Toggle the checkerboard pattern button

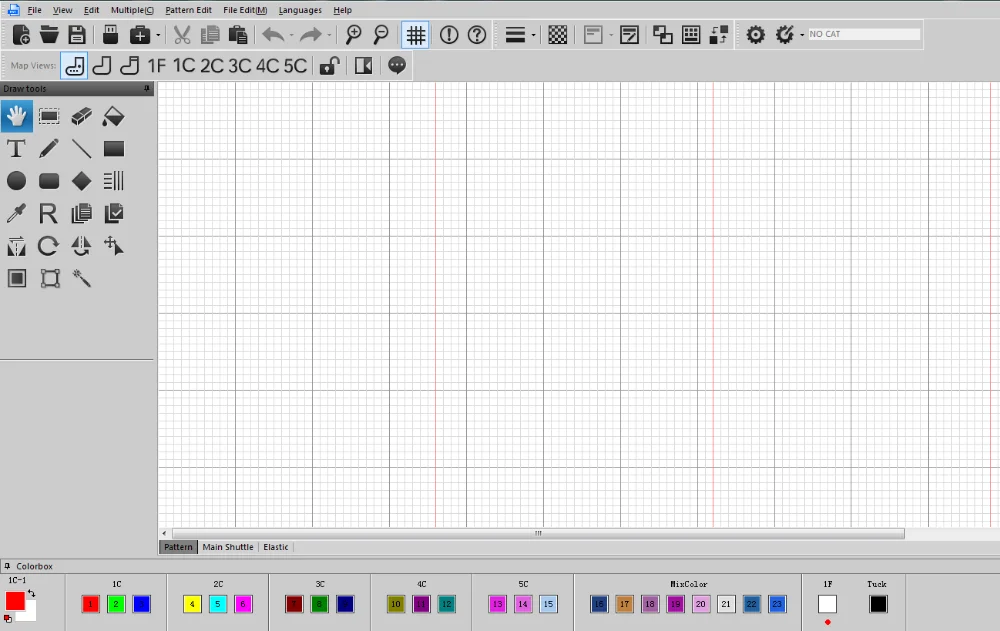point(558,35)
